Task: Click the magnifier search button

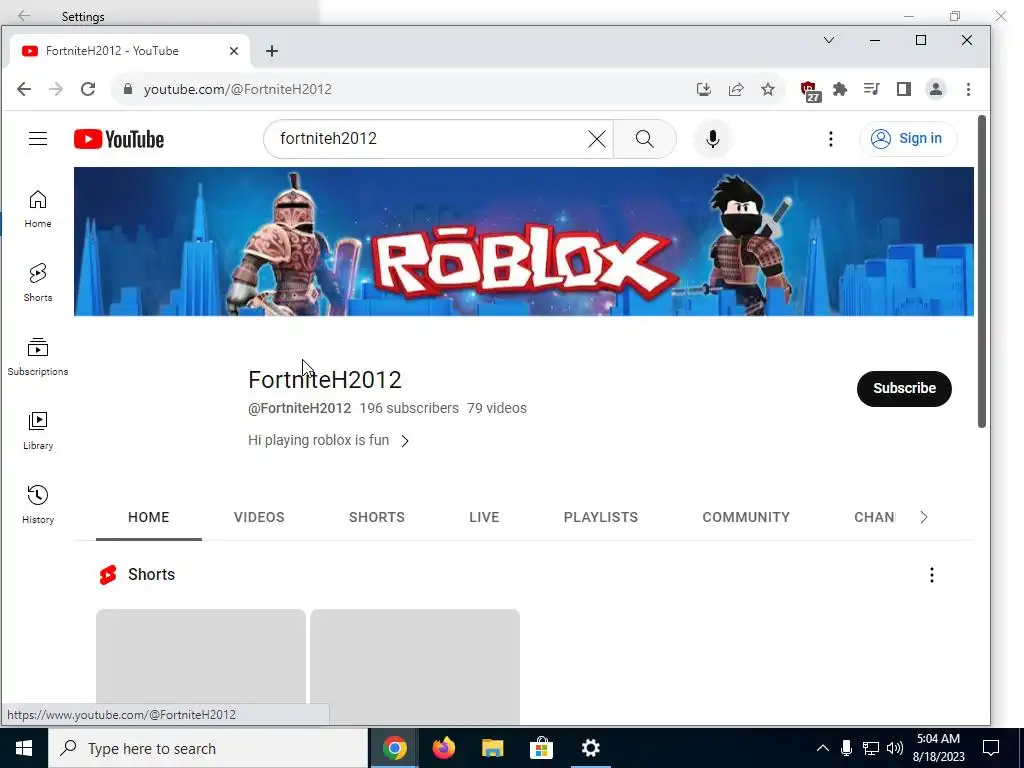Action: (x=645, y=138)
